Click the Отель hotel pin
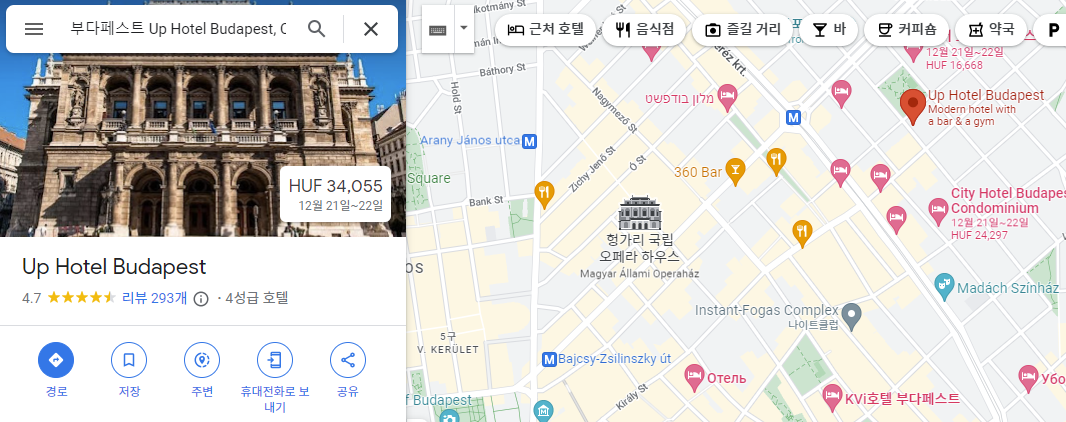Image resolution: width=1066 pixels, height=422 pixels. pyautogui.click(x=693, y=378)
